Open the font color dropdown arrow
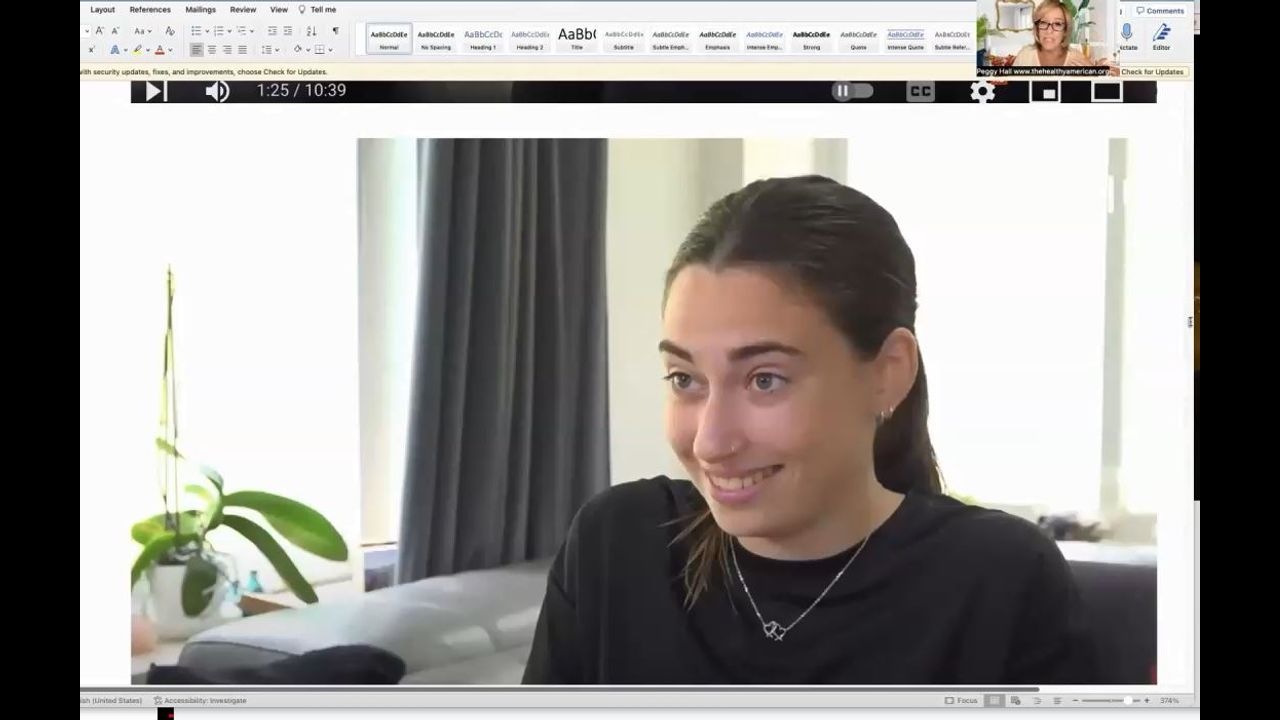The height and width of the screenshot is (720, 1280). [170, 50]
